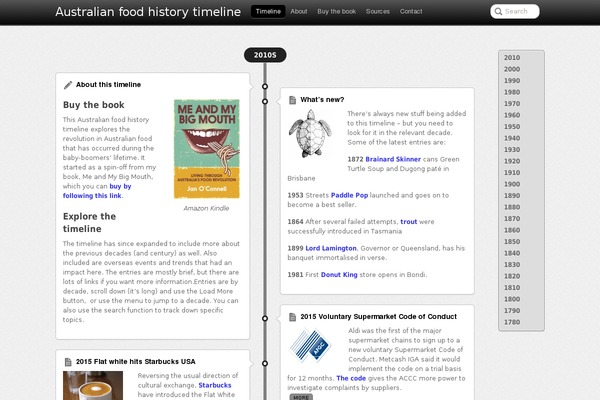Screen dimensions: 600x400
Task: Open the Sources menu item
Action: 378,11
